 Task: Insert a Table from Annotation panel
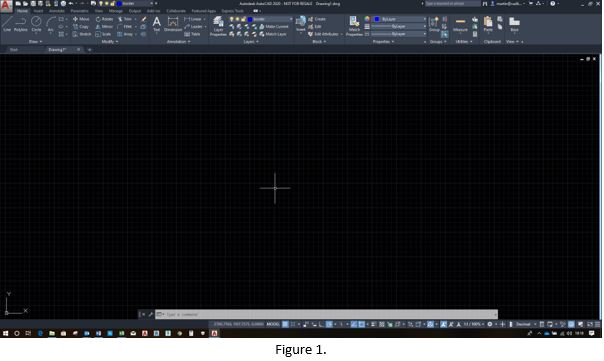point(192,34)
